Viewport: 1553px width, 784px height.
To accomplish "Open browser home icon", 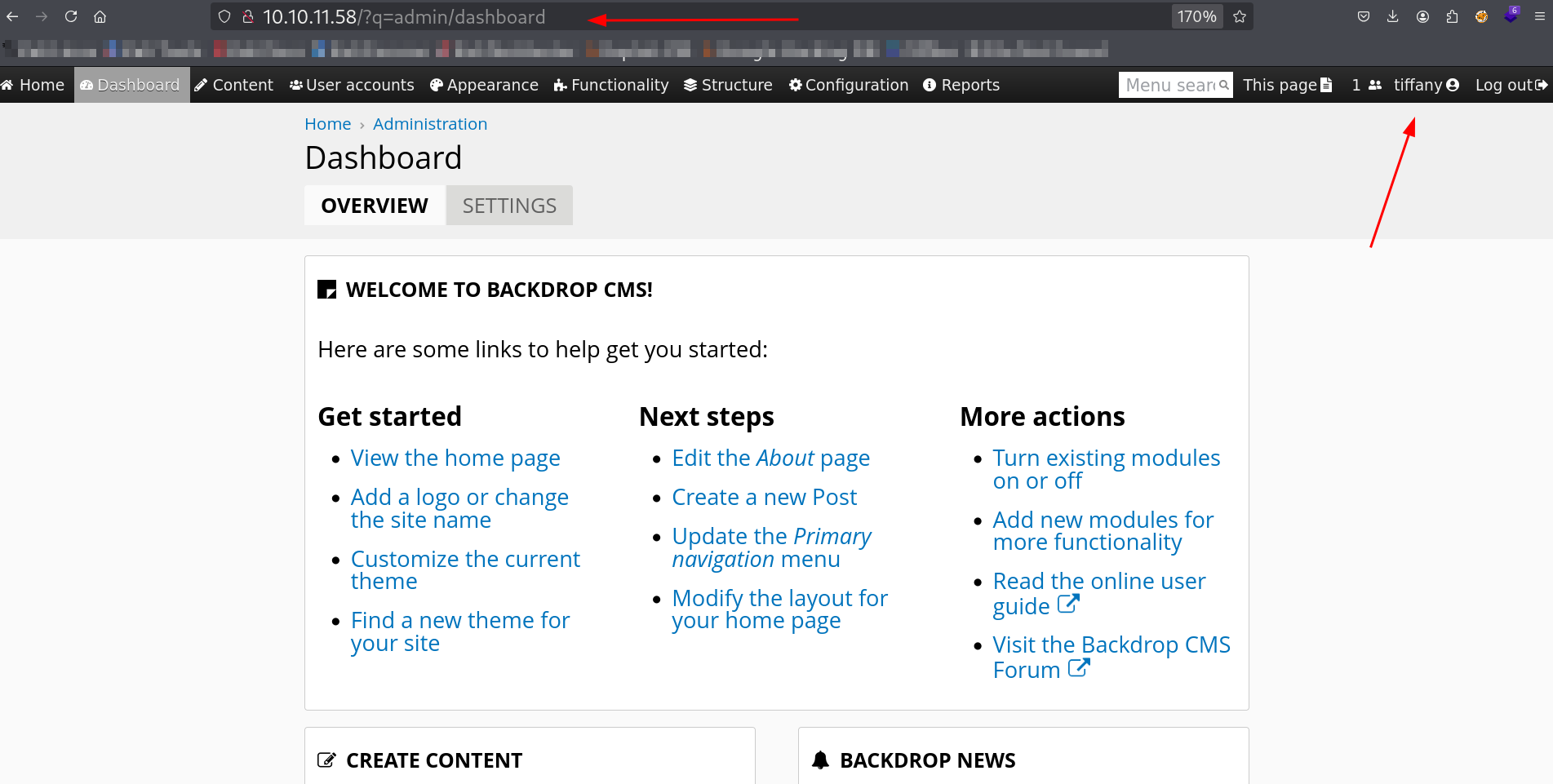I will [100, 16].
